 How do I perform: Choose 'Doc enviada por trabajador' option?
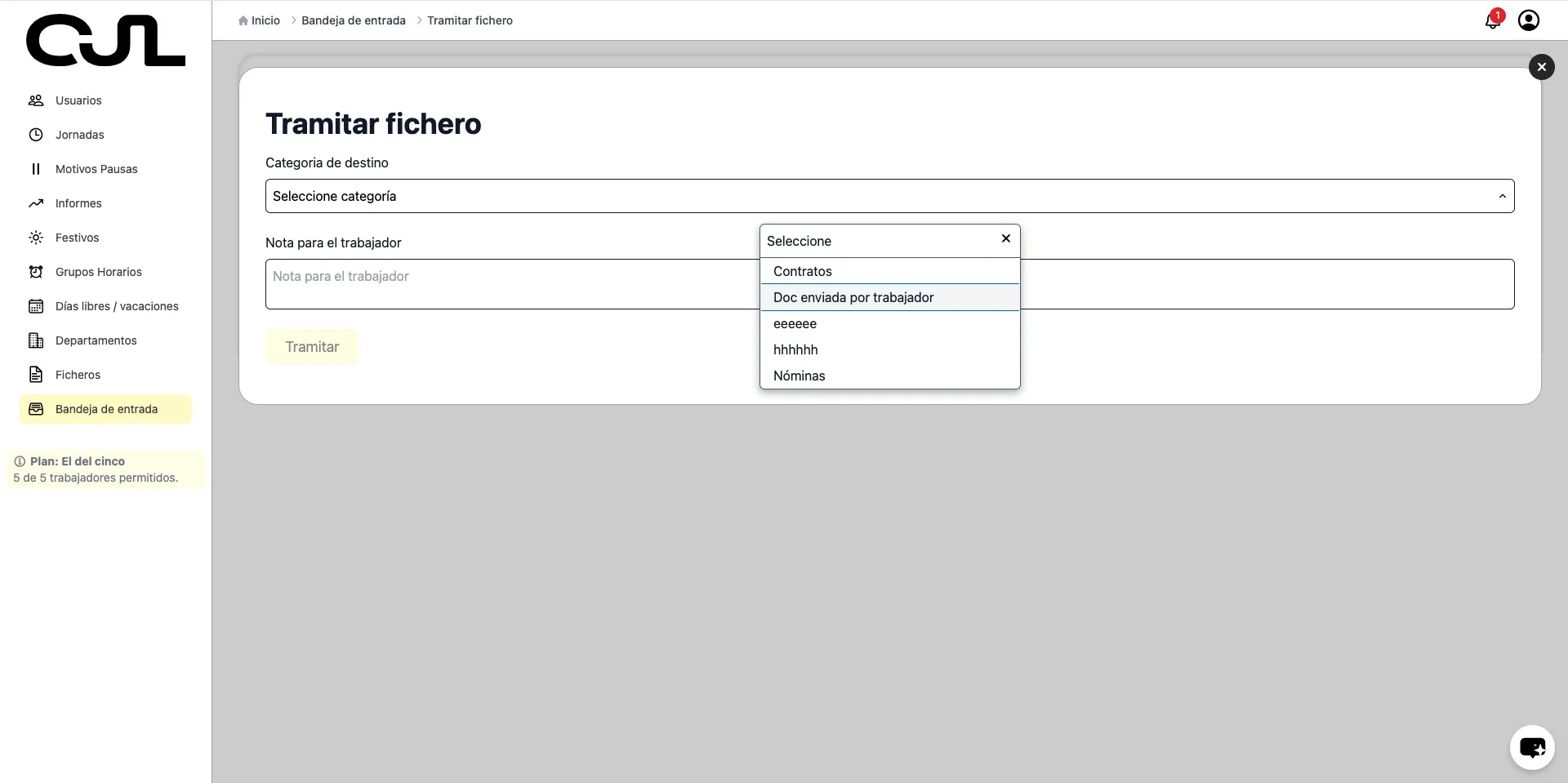click(x=853, y=297)
